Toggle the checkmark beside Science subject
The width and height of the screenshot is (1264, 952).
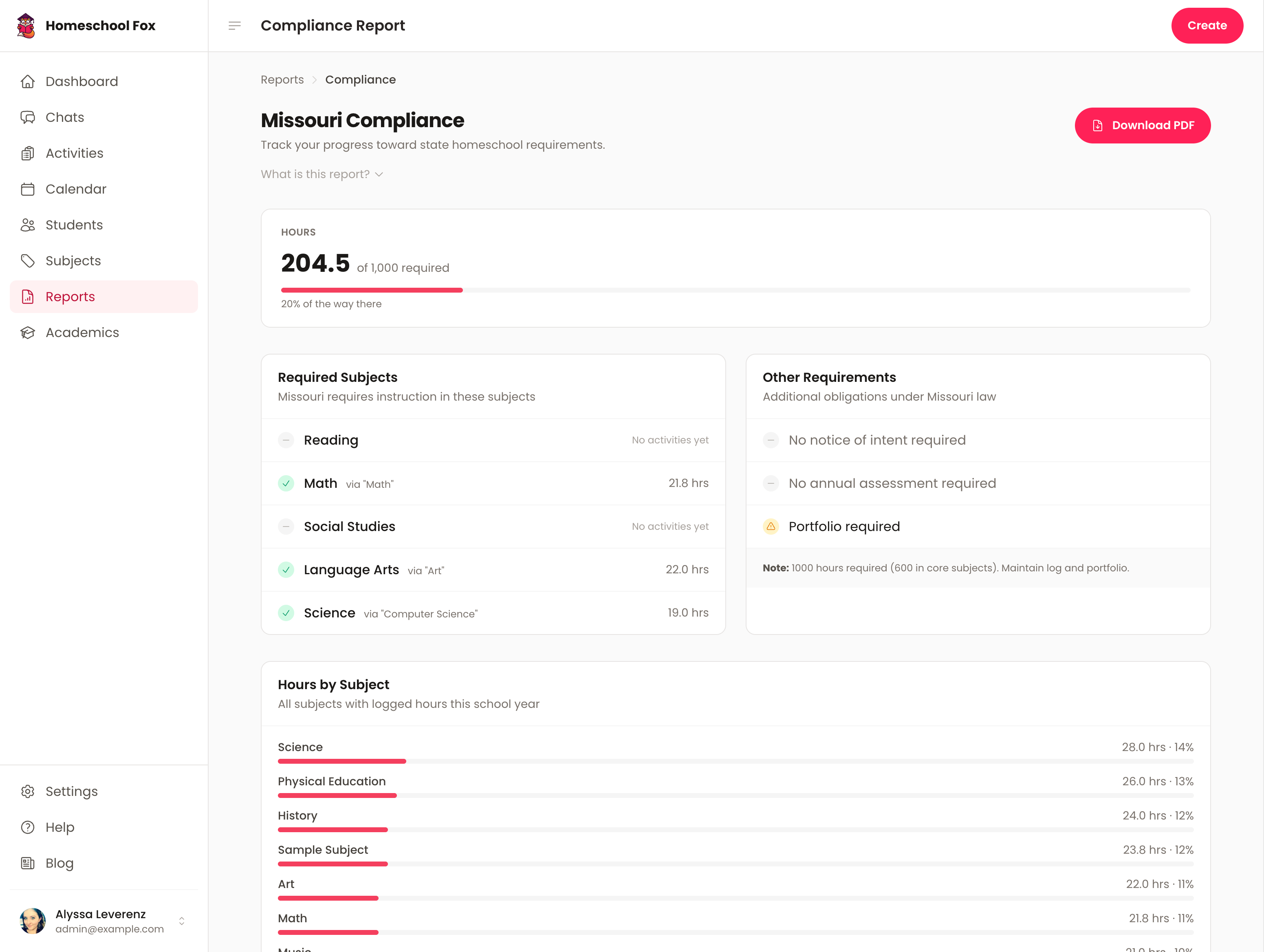pos(286,613)
